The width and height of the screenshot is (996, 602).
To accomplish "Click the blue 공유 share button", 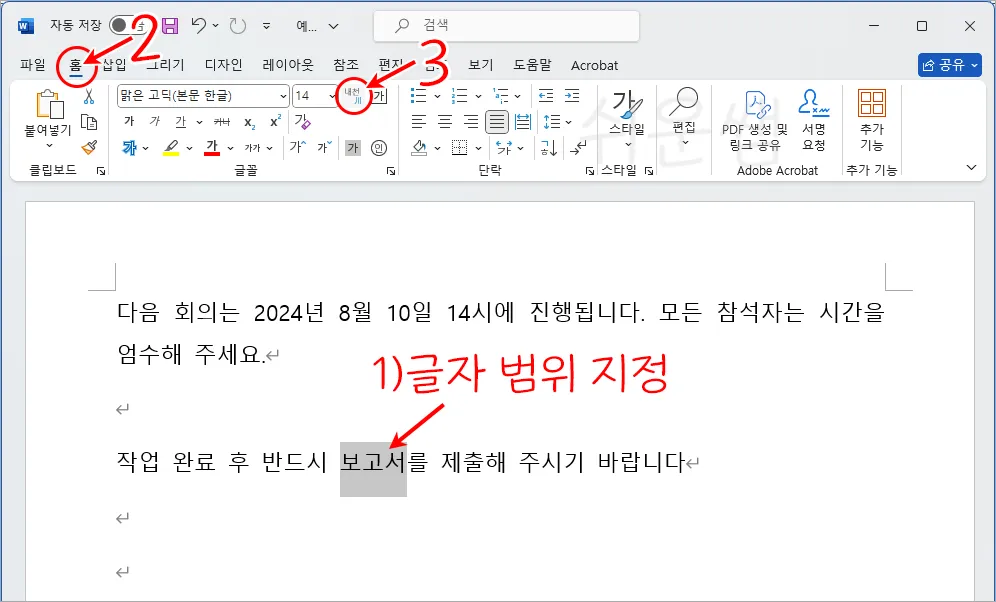I will click(948, 64).
